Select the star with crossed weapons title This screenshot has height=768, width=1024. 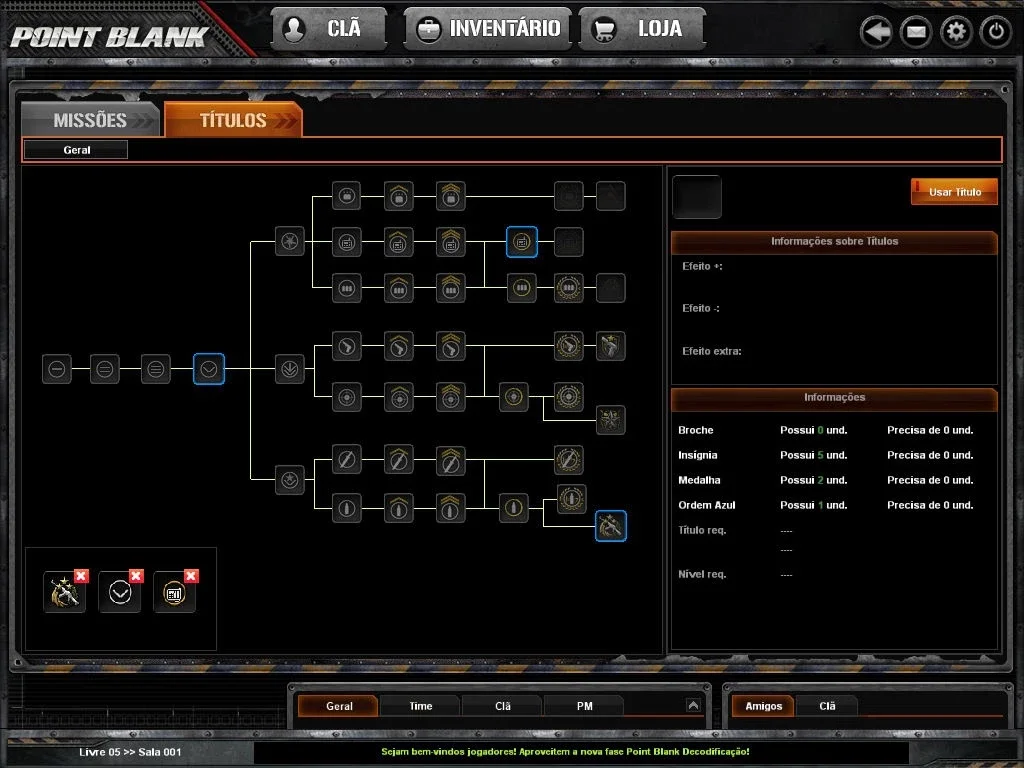pyautogui.click(x=611, y=420)
